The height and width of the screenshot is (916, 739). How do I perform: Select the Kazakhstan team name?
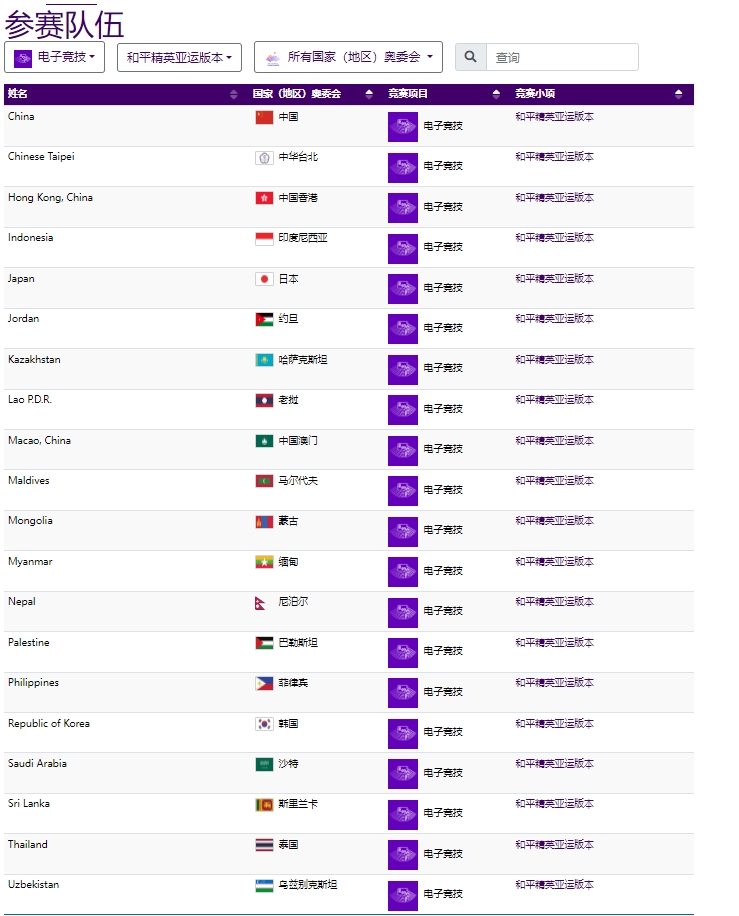[34, 359]
